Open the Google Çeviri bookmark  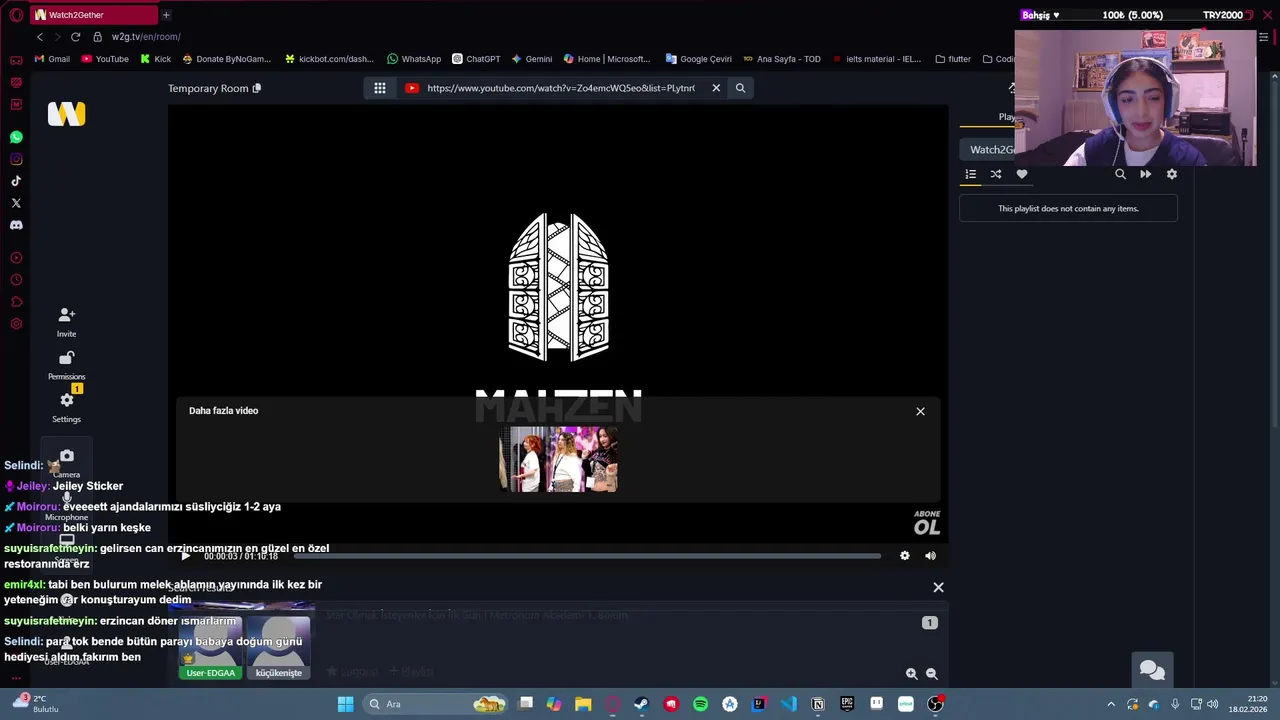point(699,59)
